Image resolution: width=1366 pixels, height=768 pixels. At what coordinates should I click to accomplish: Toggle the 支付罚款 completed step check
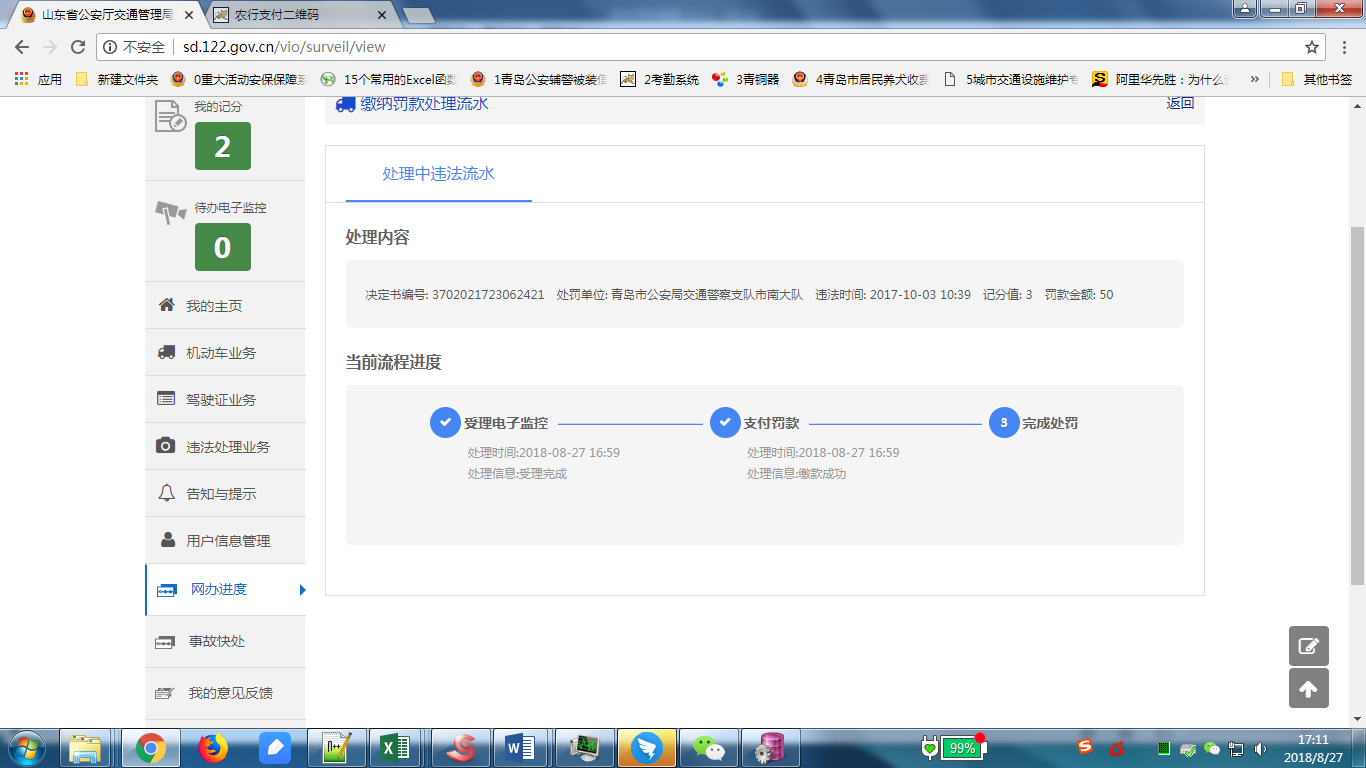(x=724, y=422)
